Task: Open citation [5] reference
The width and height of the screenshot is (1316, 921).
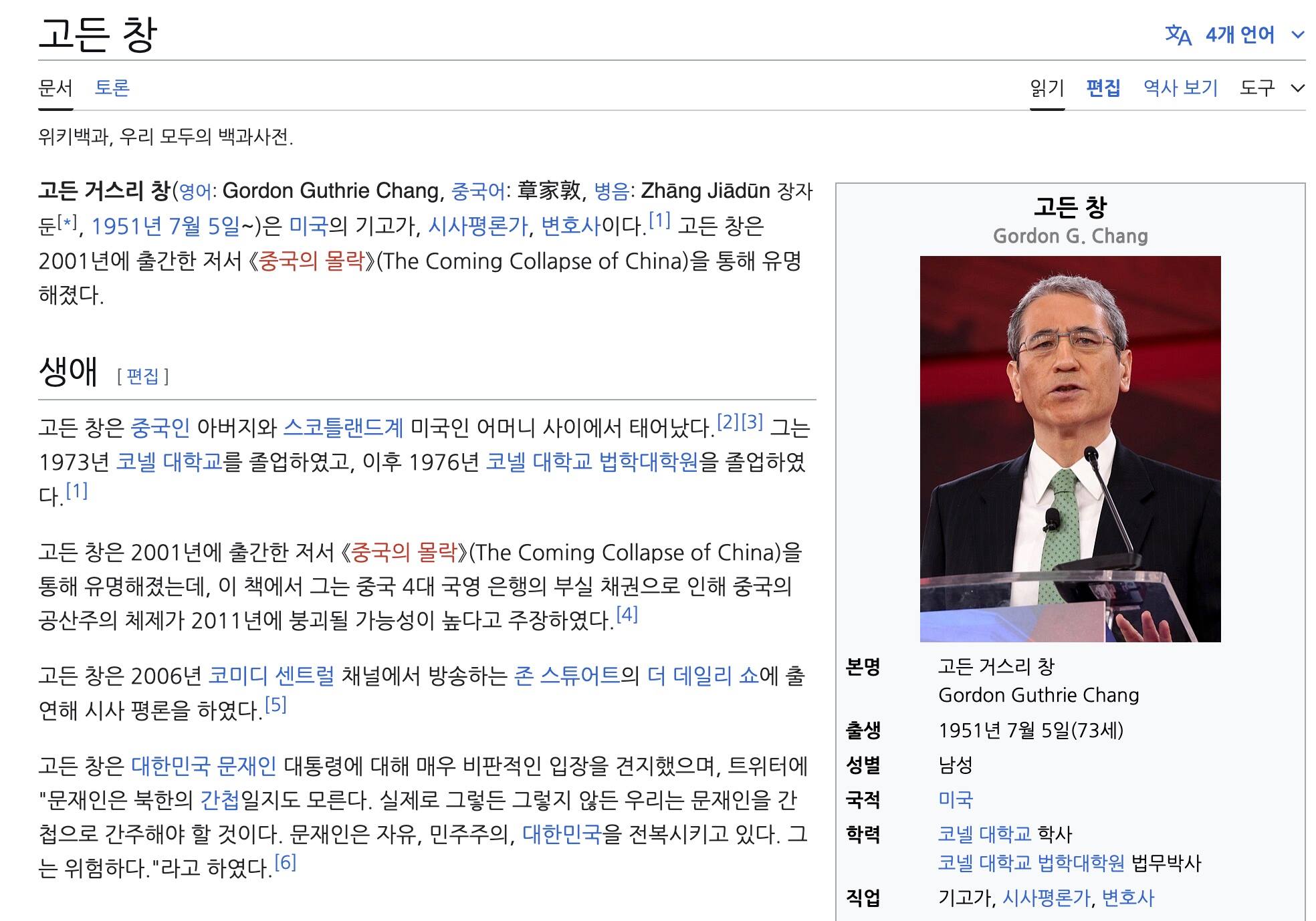Action: [x=276, y=705]
